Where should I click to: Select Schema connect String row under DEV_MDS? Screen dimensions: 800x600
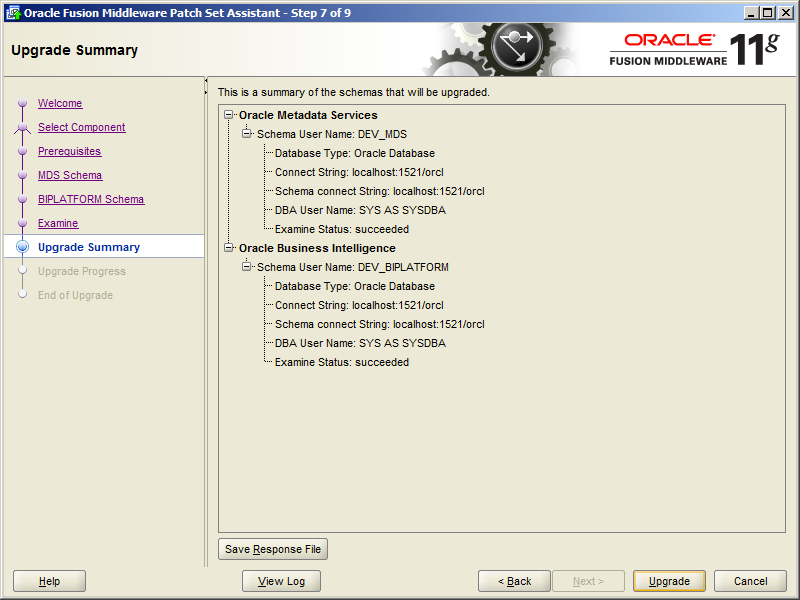point(380,191)
